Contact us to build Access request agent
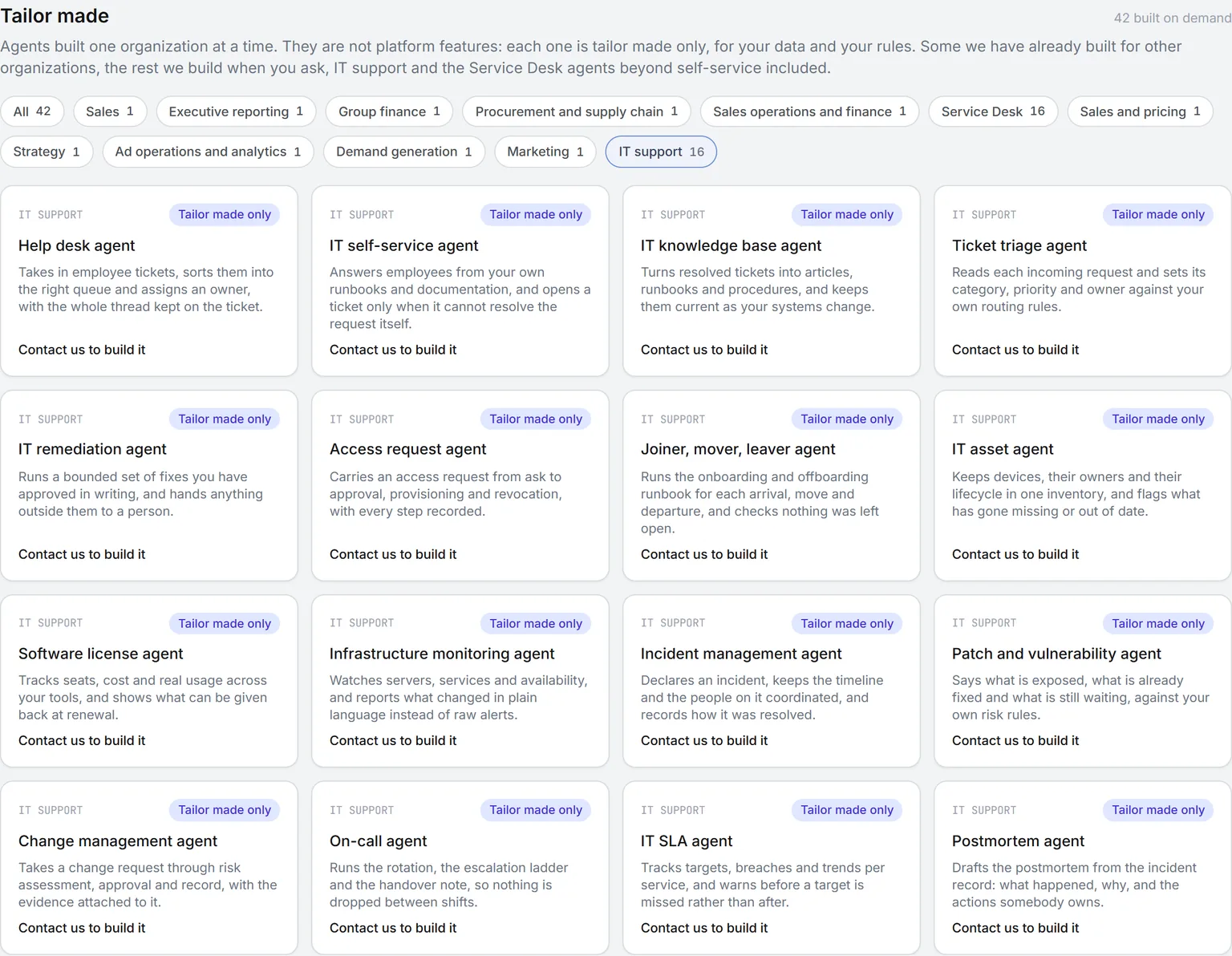The height and width of the screenshot is (956, 1232). click(x=393, y=554)
